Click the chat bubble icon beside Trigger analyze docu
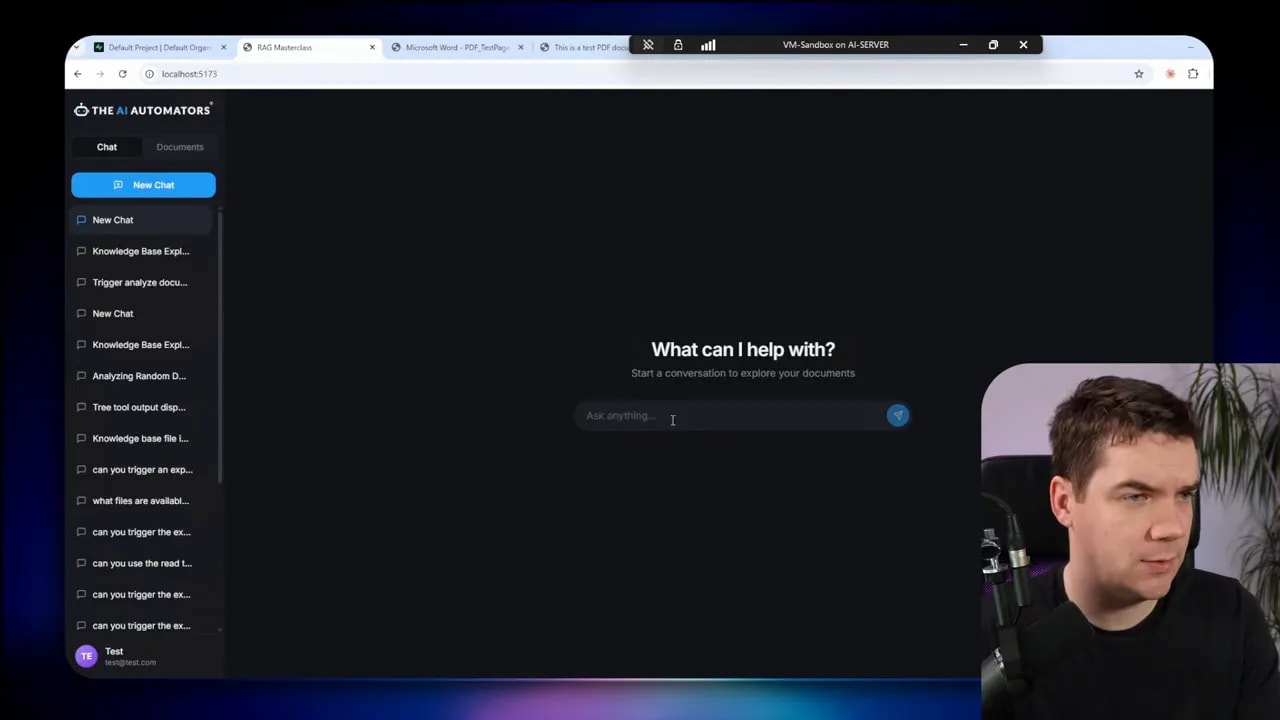The image size is (1280, 720). coord(81,282)
